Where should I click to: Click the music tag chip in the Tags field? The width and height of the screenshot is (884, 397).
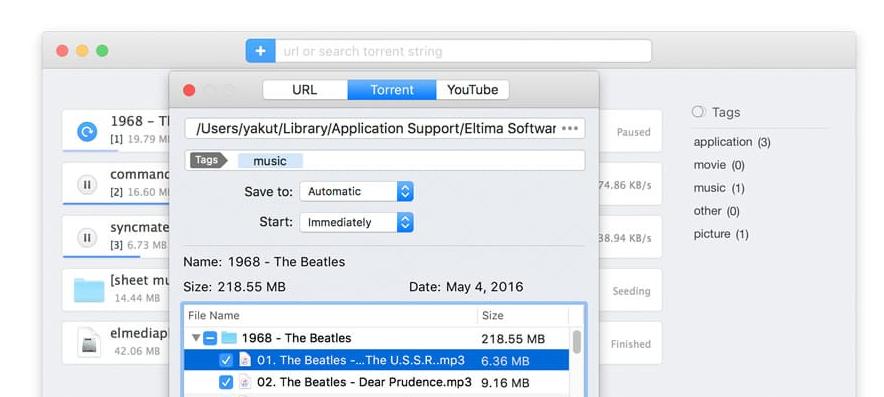[270, 161]
